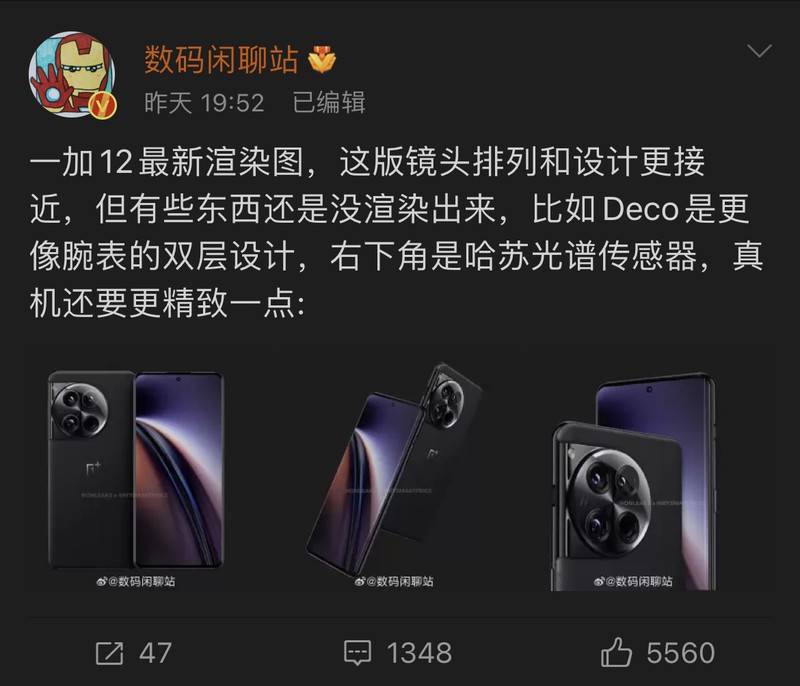Viewport: 800px width, 686px height.
Task: Open the 数码闲聊站 username link
Action: tap(221, 60)
